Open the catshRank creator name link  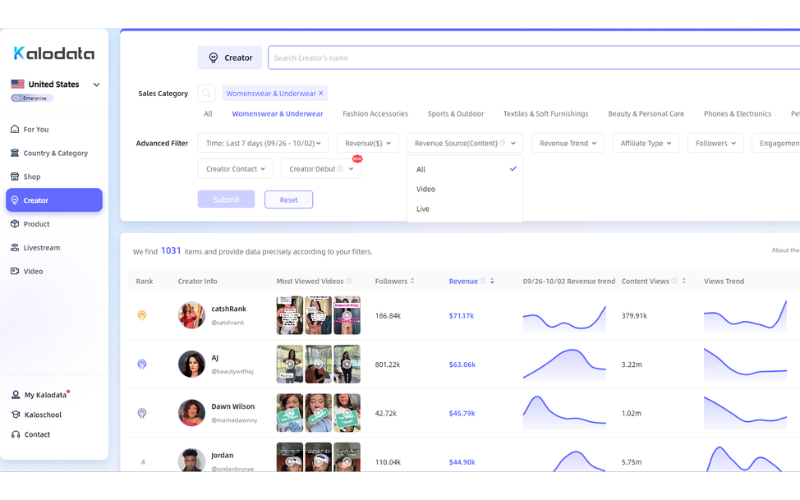point(229,309)
